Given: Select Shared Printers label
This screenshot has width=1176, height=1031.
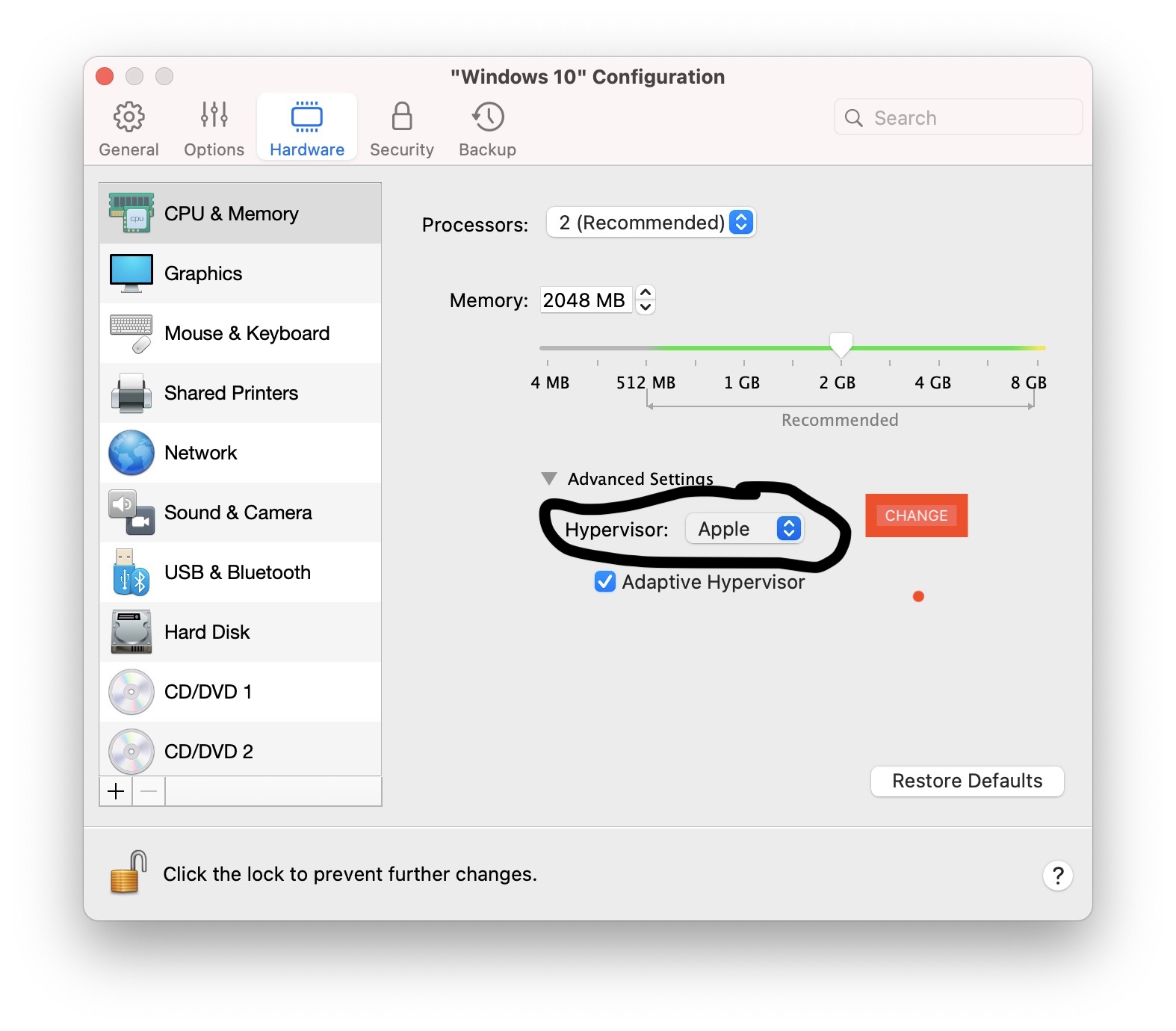Looking at the screenshot, I should pos(231,393).
